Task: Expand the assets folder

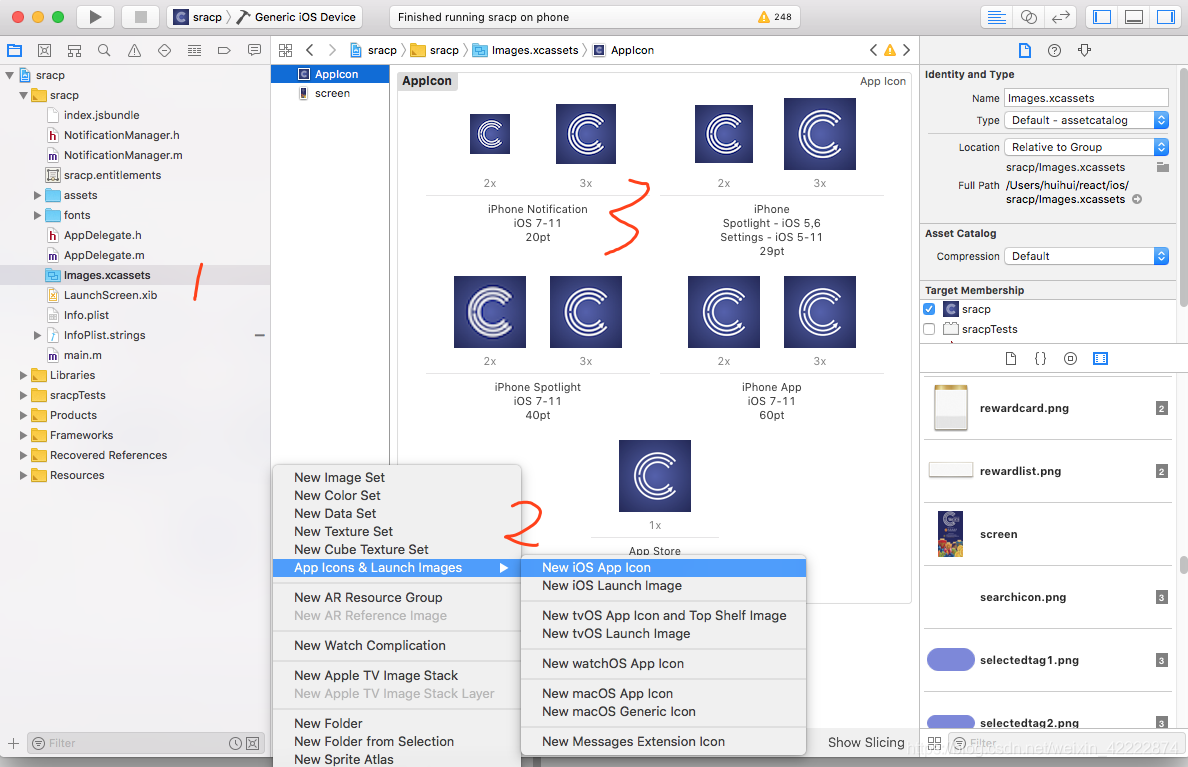Action: 37,196
